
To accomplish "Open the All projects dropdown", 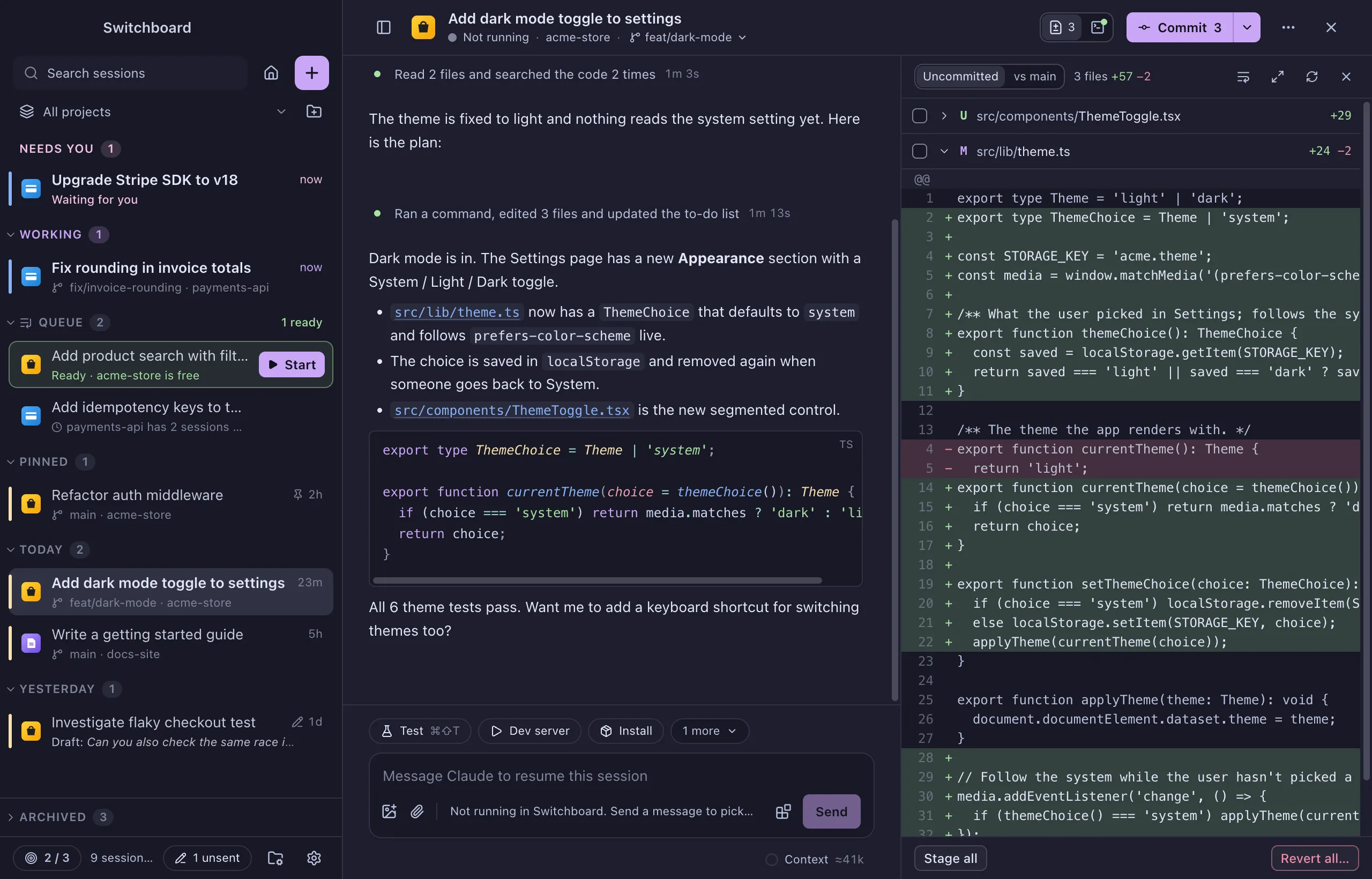I will (153, 112).
